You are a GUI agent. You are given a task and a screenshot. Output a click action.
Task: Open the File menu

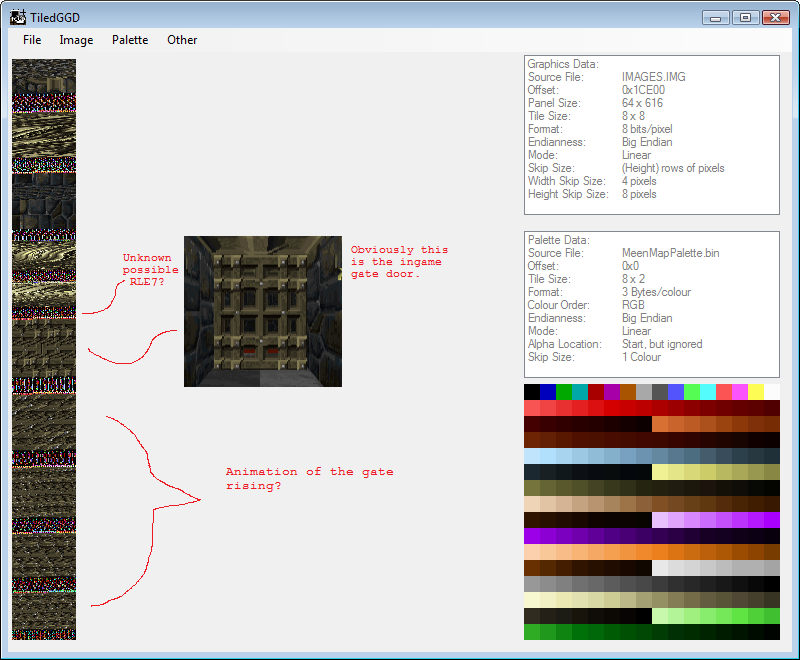pos(32,40)
